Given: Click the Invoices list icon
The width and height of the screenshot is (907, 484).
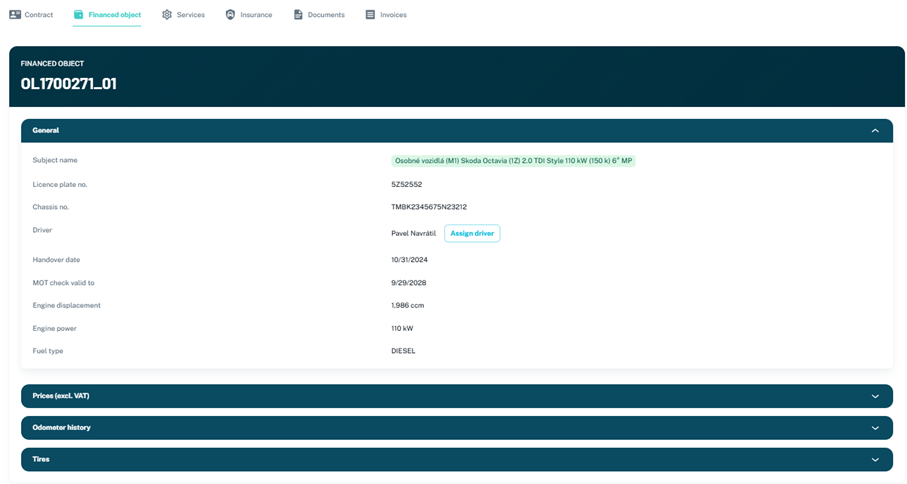Looking at the screenshot, I should coord(370,15).
